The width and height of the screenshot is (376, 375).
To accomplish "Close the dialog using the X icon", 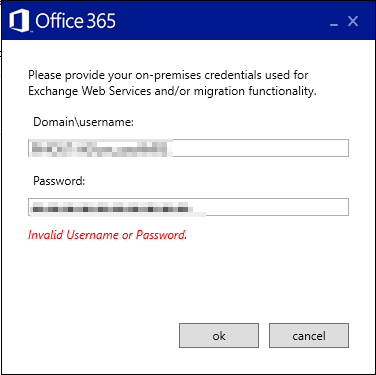I will tap(353, 21).
